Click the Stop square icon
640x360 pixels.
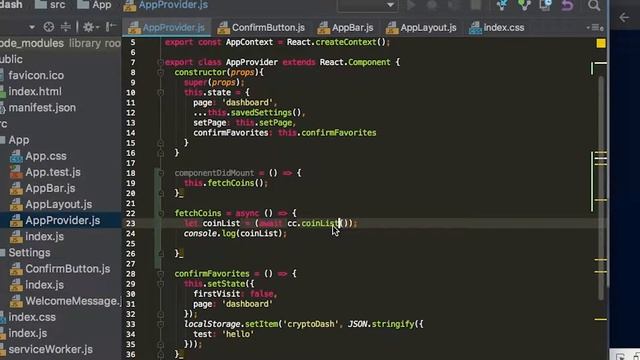pyautogui.click(x=476, y=5)
